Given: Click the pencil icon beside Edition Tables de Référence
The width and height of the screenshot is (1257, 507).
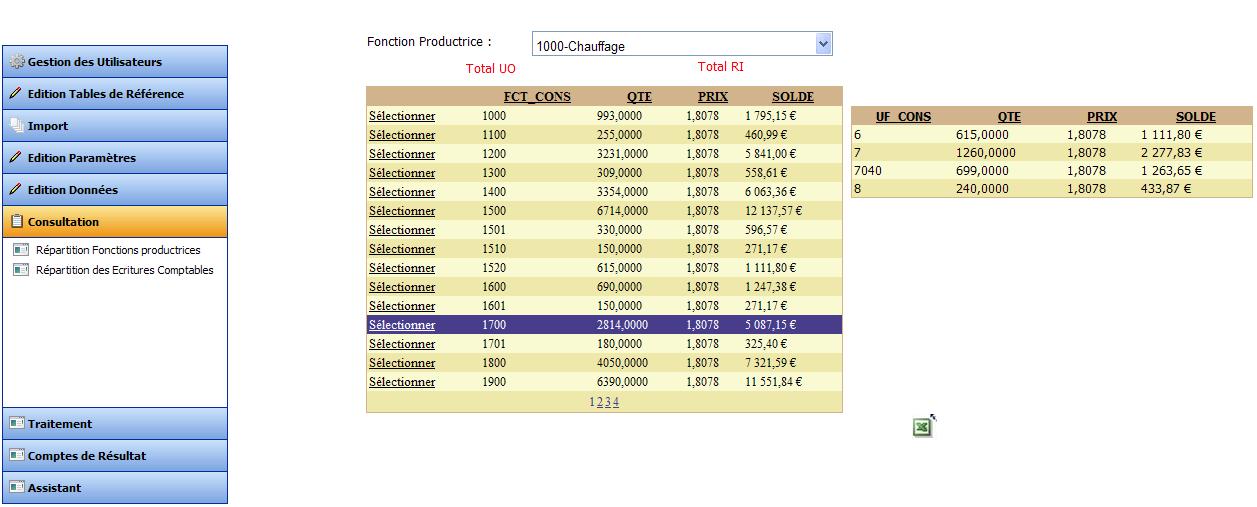Looking at the screenshot, I should click(x=16, y=94).
